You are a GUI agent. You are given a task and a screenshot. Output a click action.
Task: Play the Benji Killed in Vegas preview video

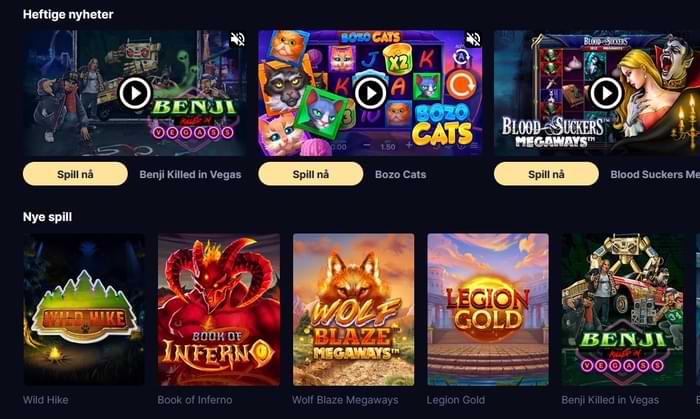(134, 93)
